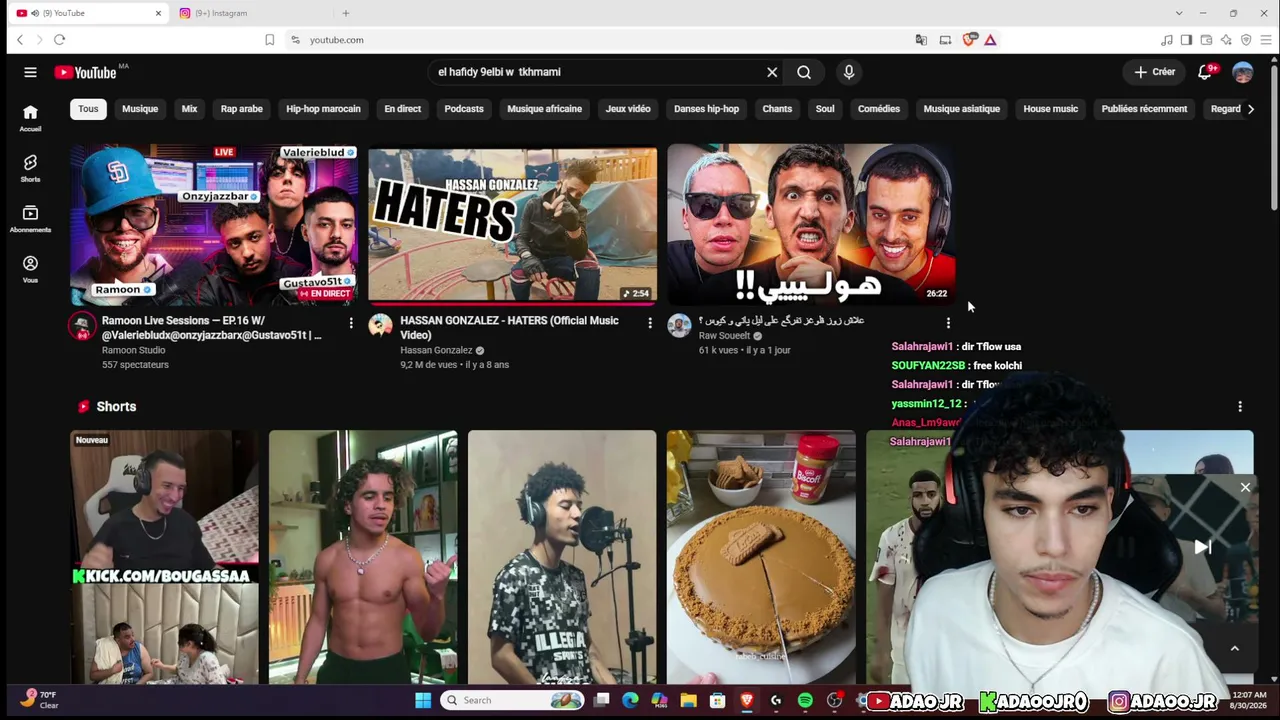Open YouTube notifications bell

(x=1205, y=72)
